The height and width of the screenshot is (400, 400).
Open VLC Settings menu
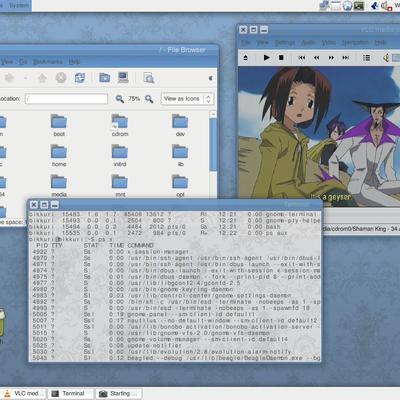click(x=285, y=43)
